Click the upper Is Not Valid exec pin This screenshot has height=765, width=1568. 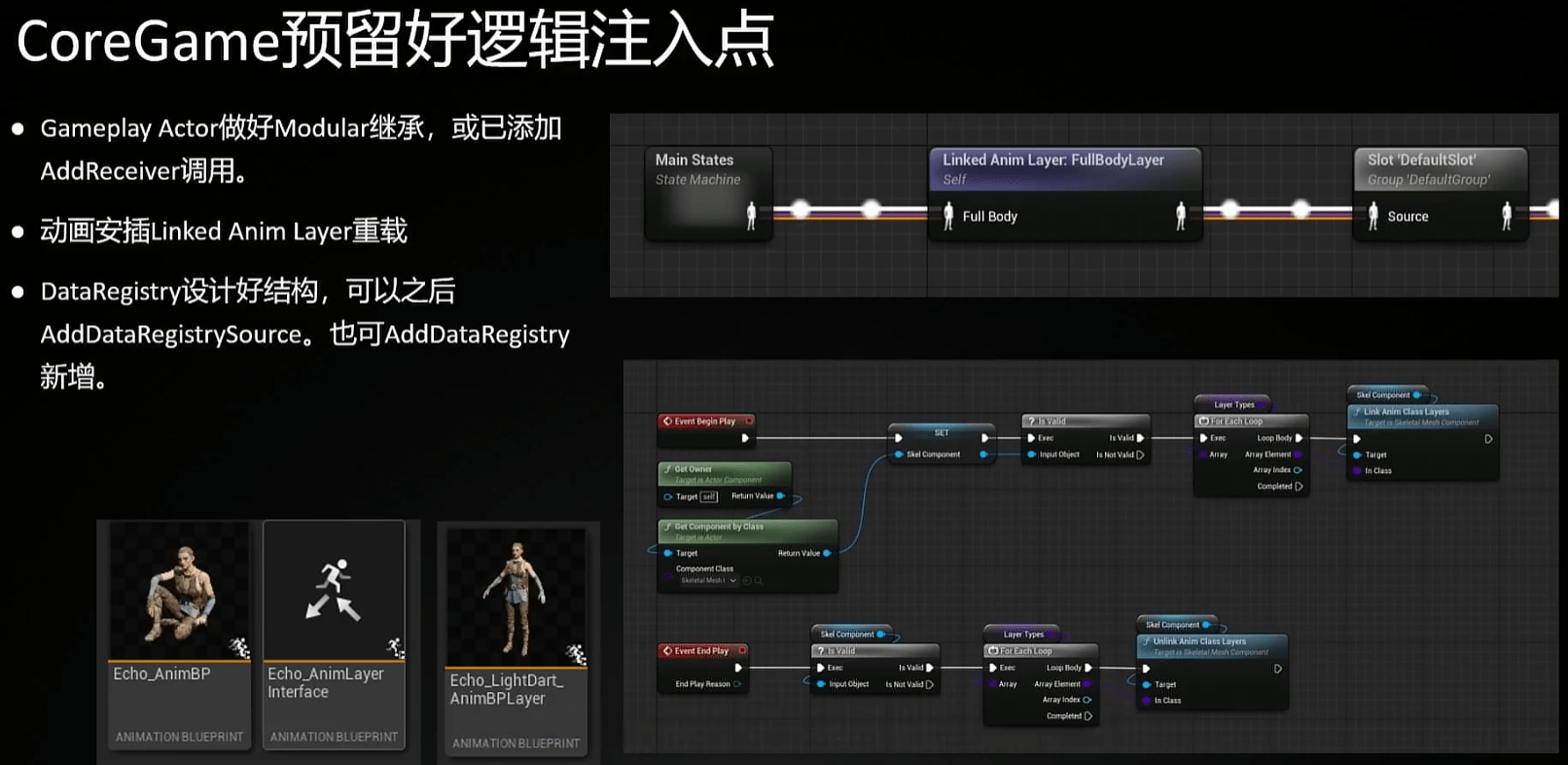(1140, 455)
